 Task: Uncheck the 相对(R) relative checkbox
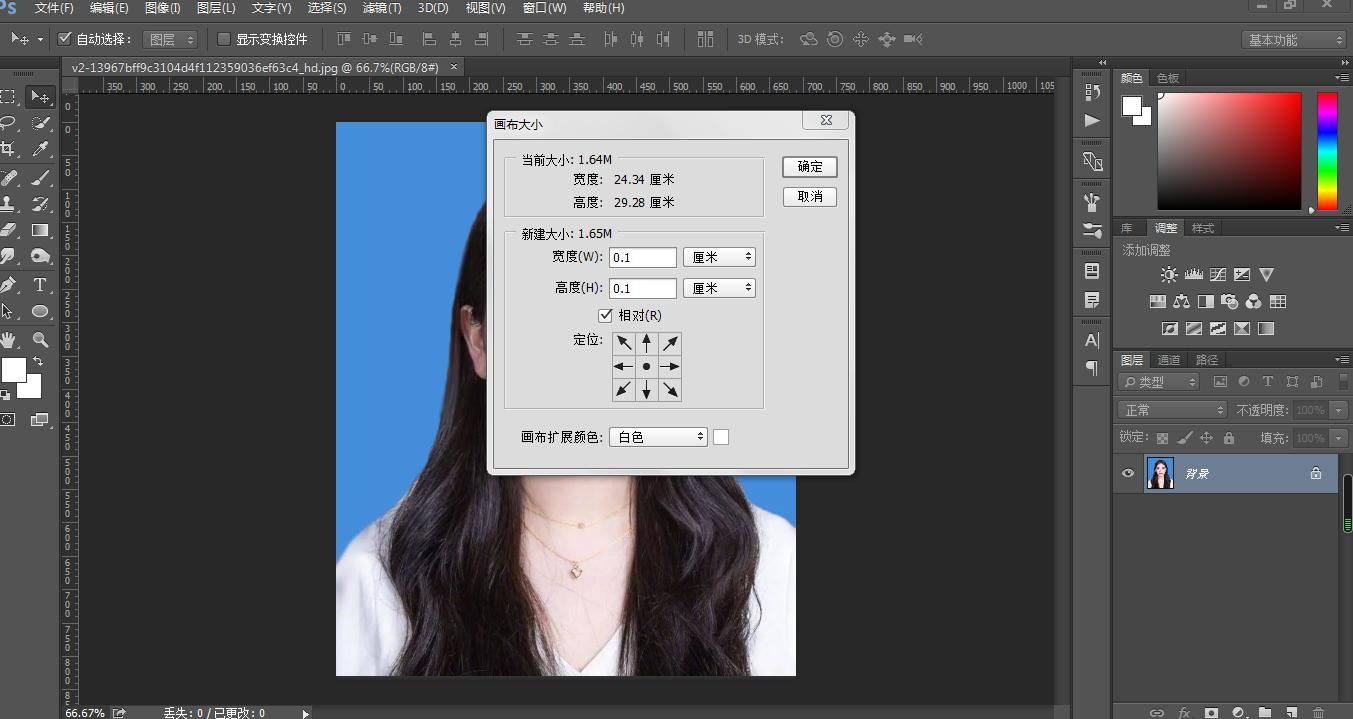pos(605,315)
